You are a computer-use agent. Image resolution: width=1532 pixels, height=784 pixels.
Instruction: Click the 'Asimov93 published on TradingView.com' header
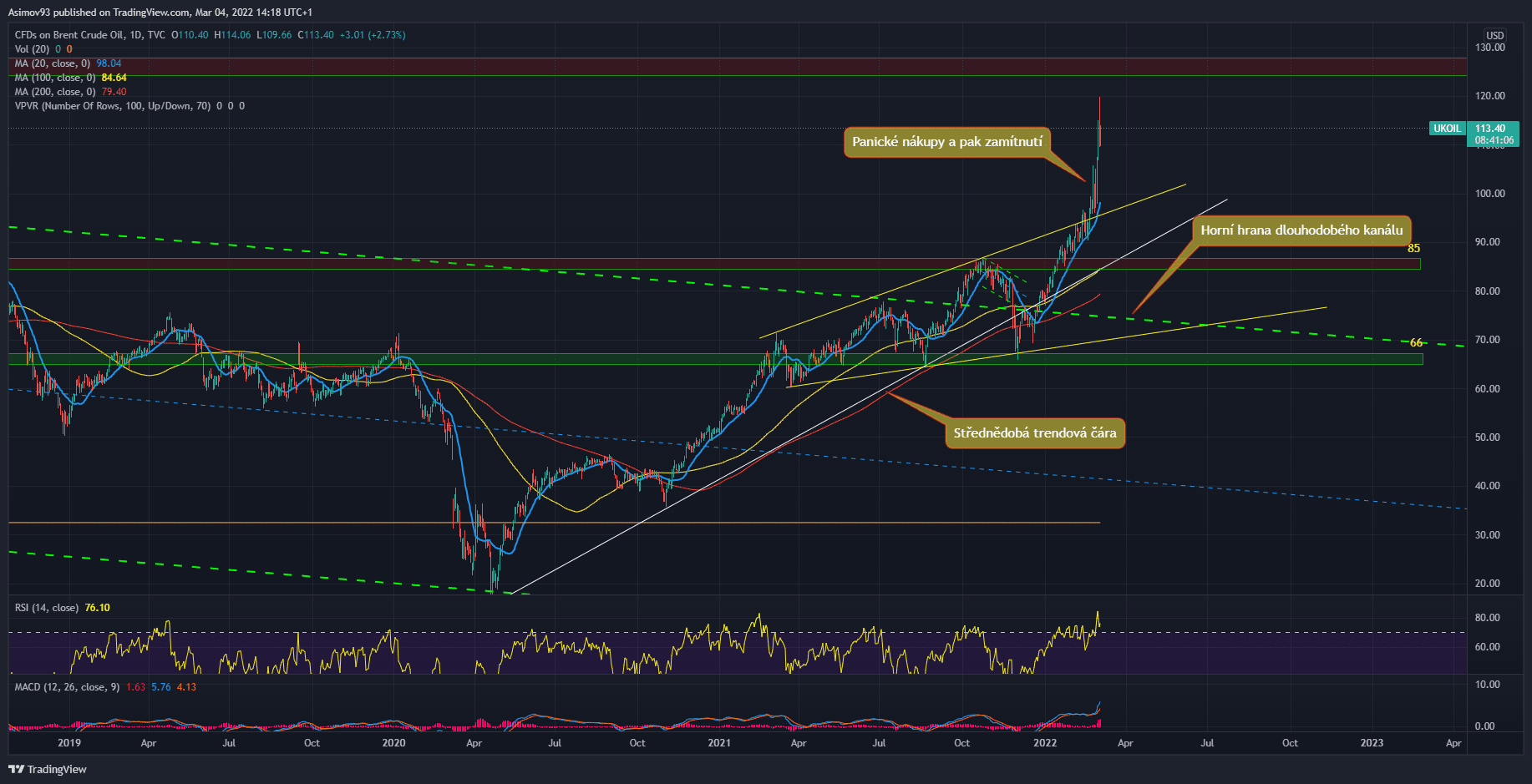(x=160, y=13)
